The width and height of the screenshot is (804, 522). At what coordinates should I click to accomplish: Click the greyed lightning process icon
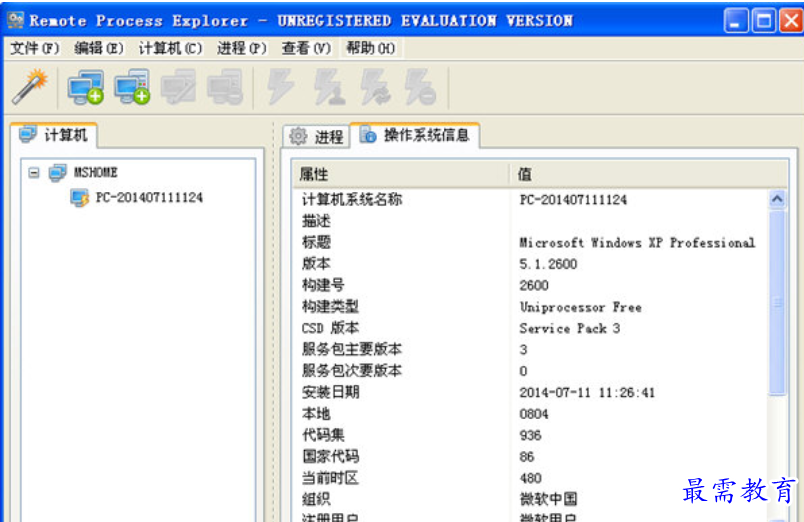click(281, 87)
